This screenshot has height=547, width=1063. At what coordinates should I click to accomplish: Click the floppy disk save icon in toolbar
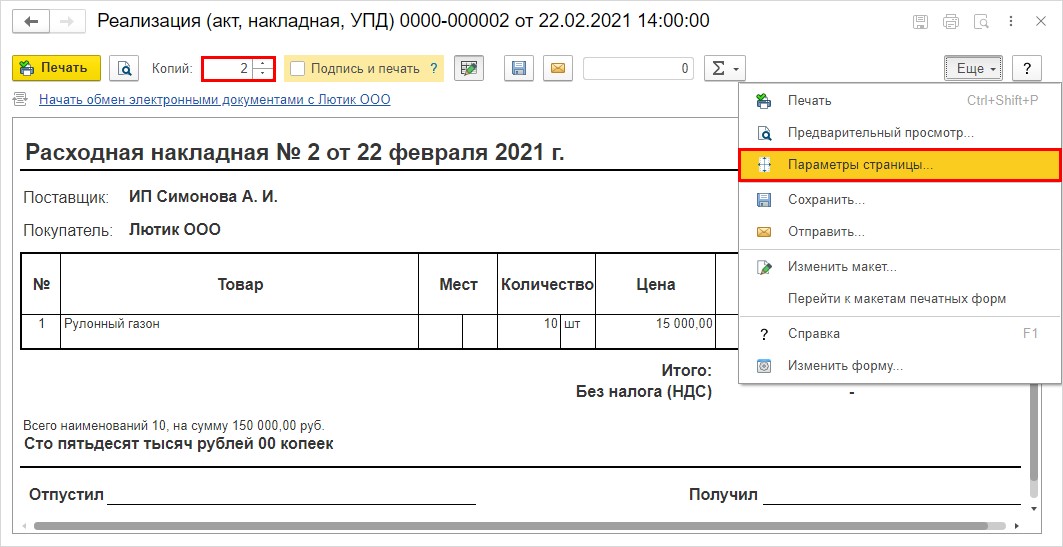click(519, 68)
